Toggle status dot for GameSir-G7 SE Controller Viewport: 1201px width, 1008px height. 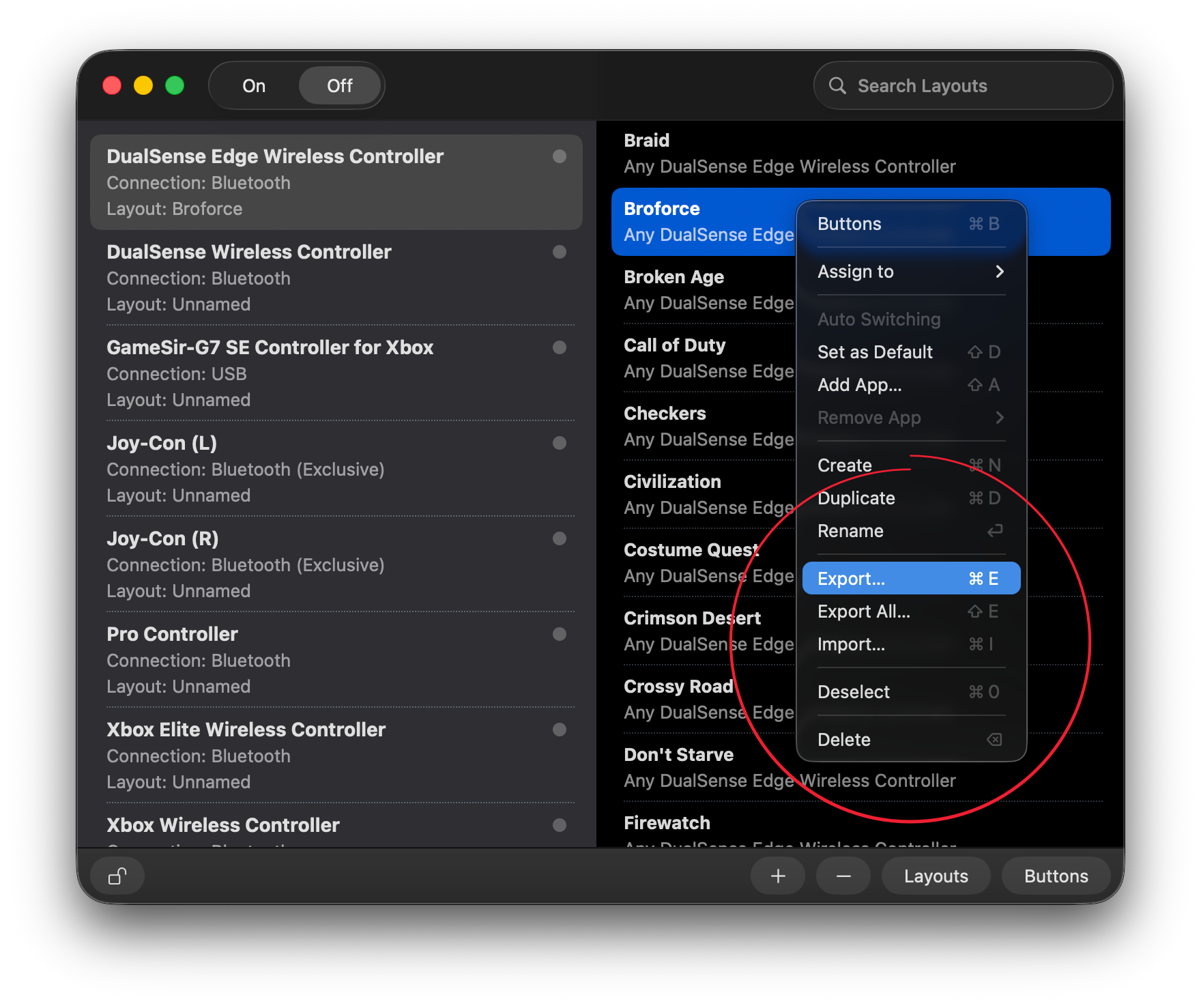[560, 347]
